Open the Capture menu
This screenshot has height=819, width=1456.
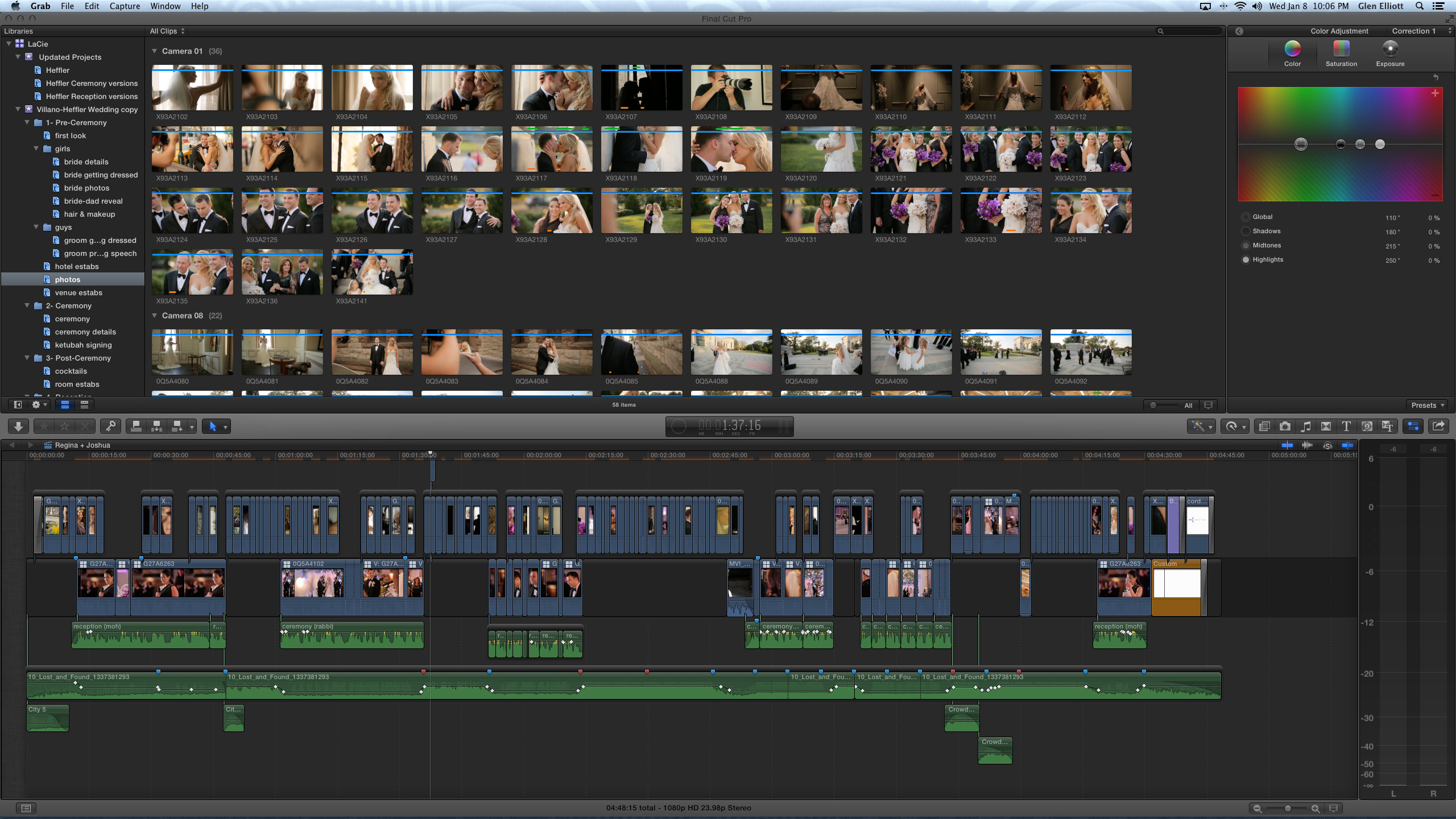125,6
